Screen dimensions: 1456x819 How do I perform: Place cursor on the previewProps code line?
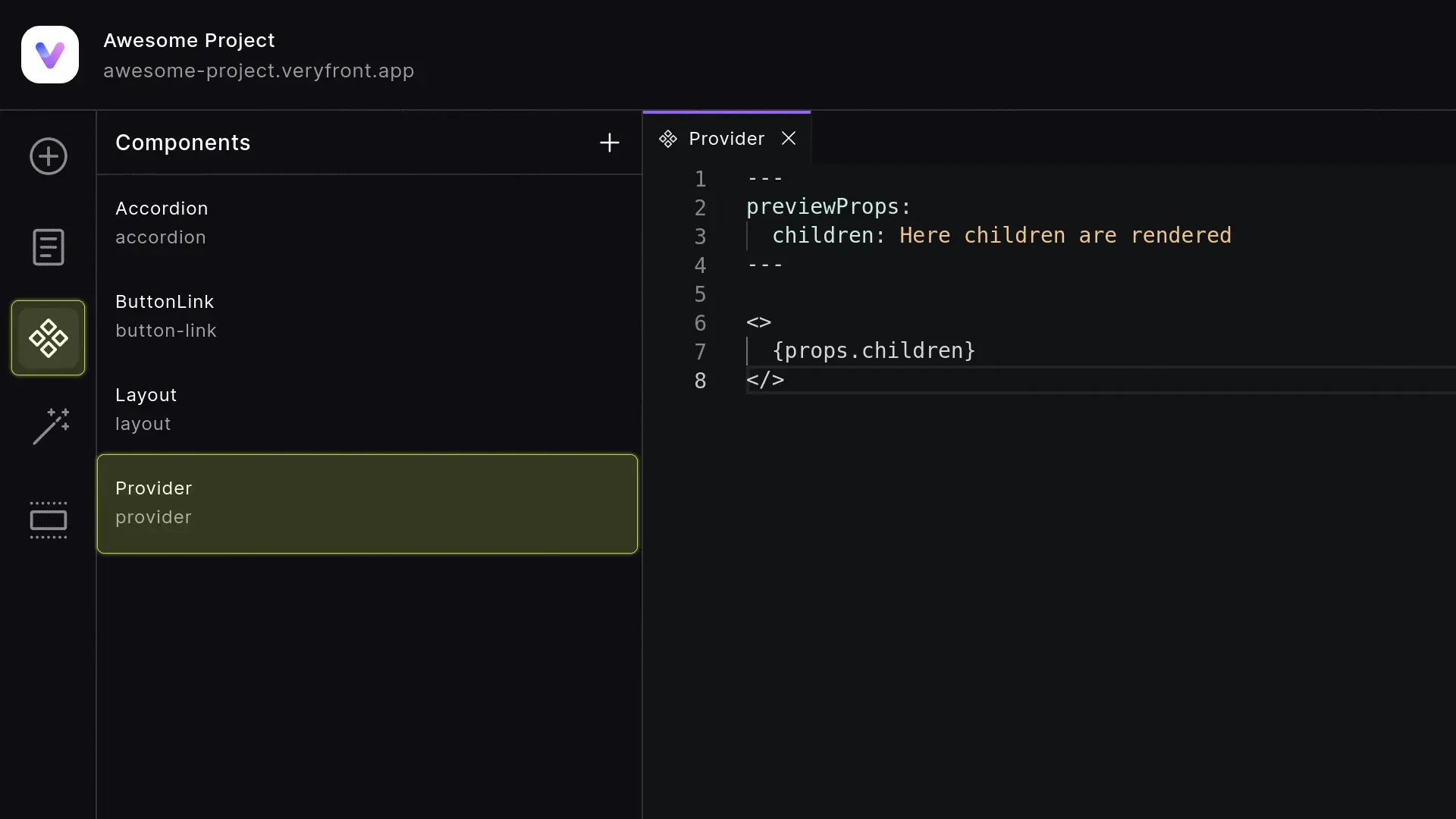click(x=828, y=206)
